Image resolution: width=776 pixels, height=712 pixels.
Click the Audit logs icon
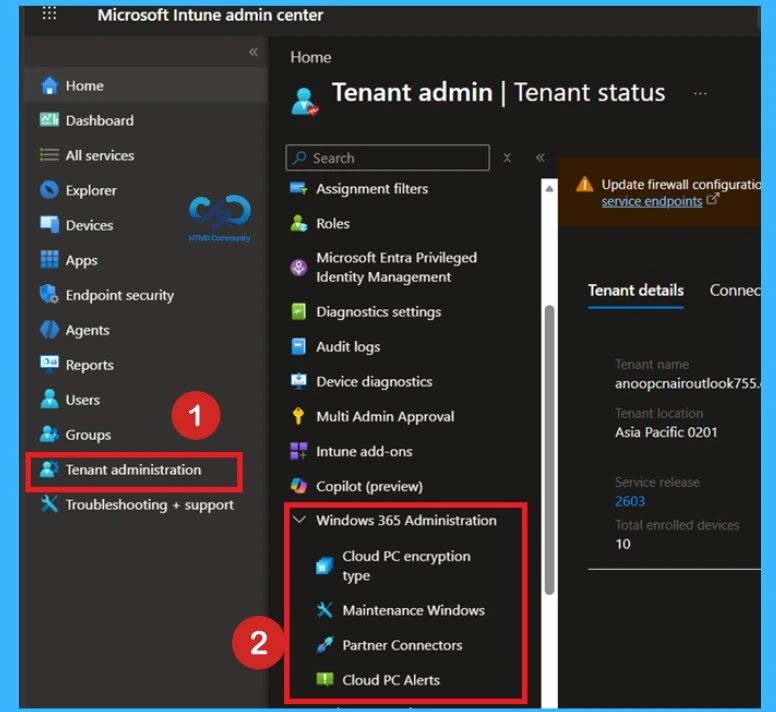299,346
